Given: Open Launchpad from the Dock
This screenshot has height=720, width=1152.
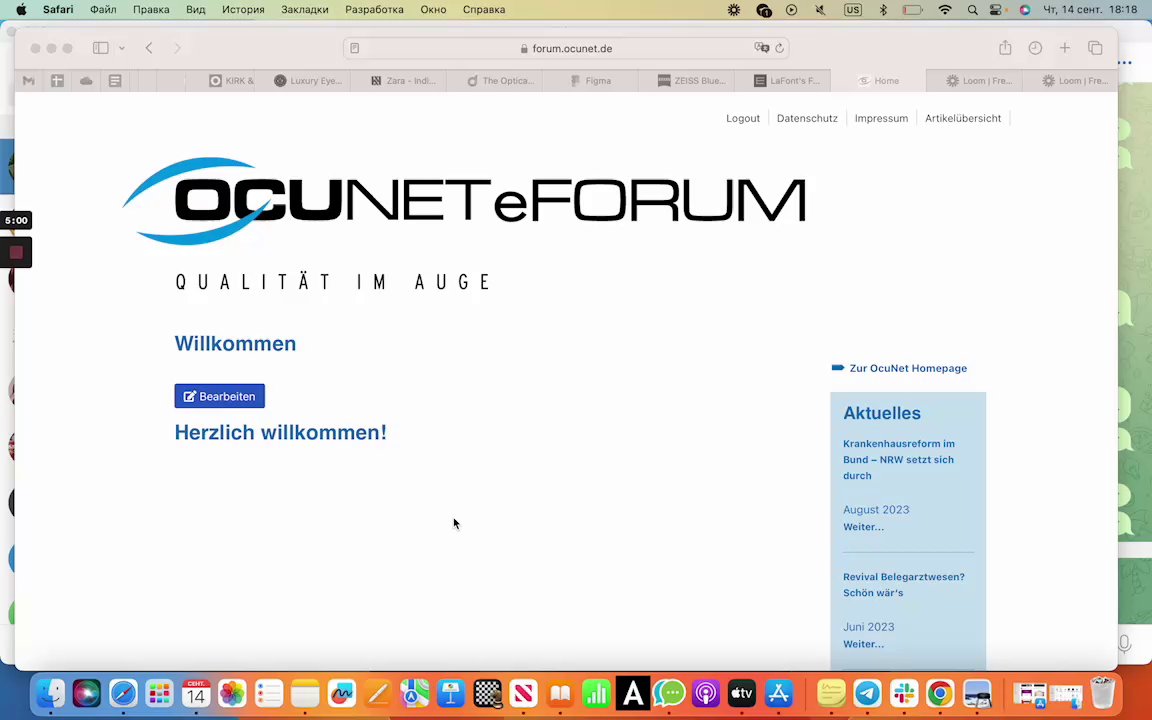Looking at the screenshot, I should [159, 693].
